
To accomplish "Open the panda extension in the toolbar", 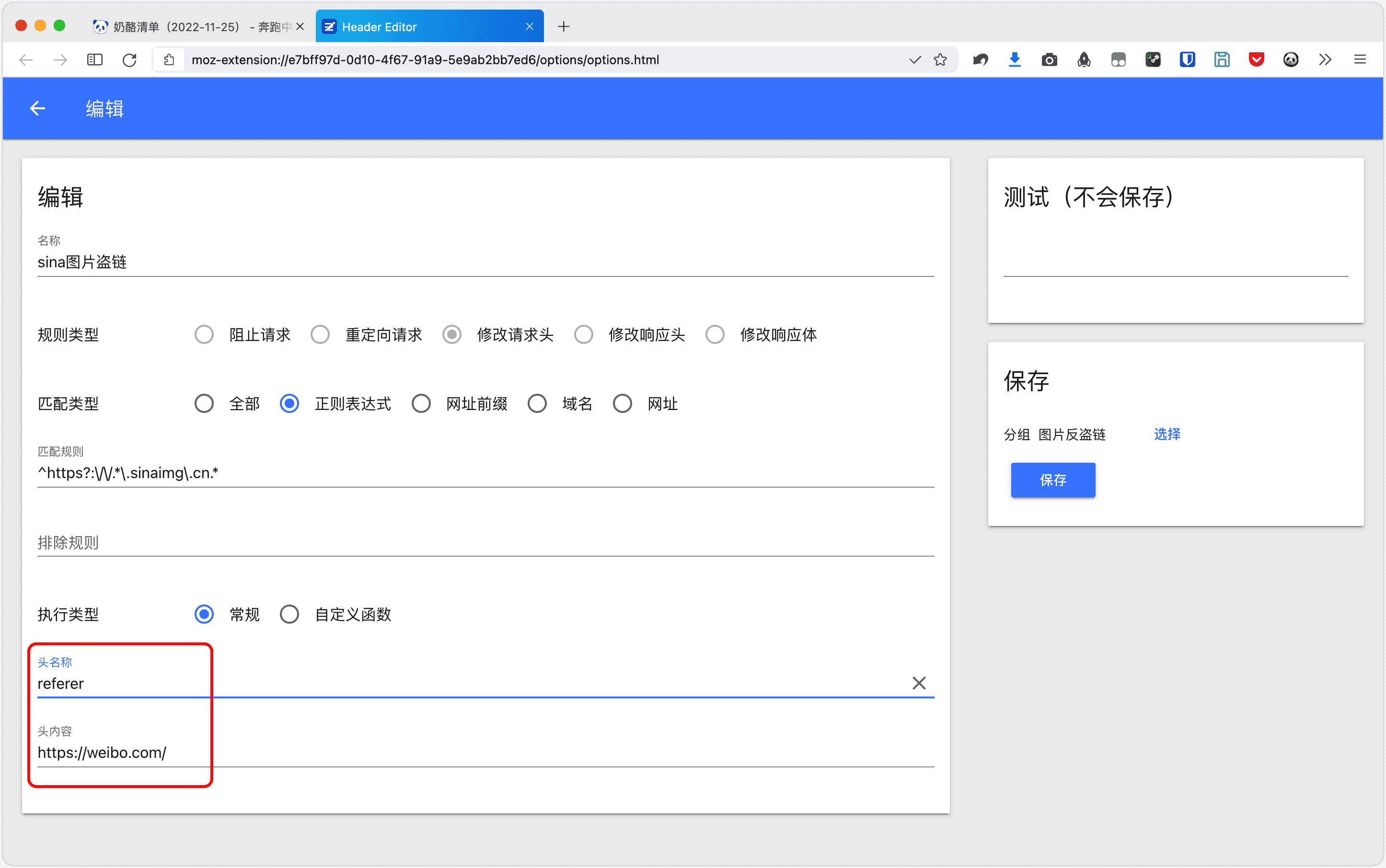I will coord(1291,60).
